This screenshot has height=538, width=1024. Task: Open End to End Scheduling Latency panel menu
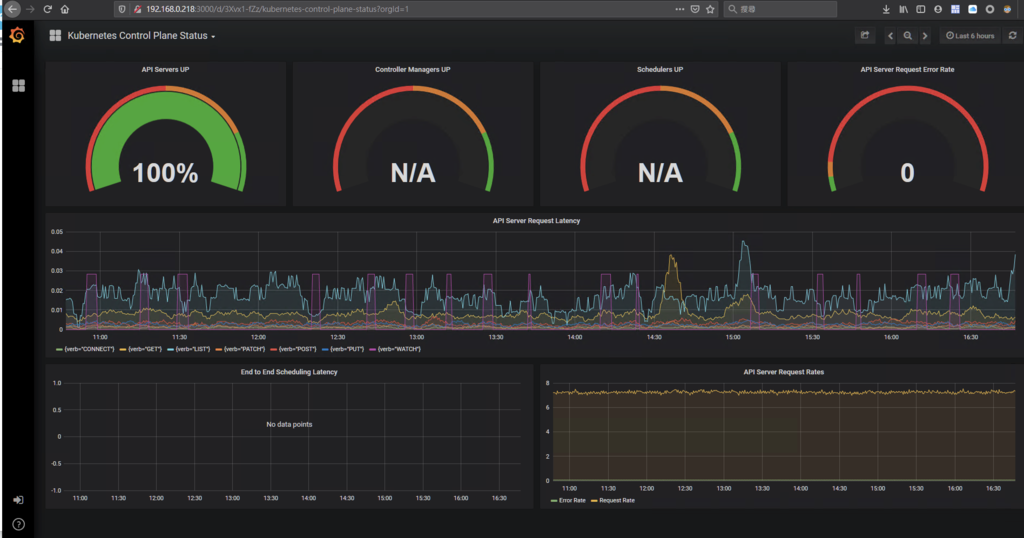[x=289, y=372]
